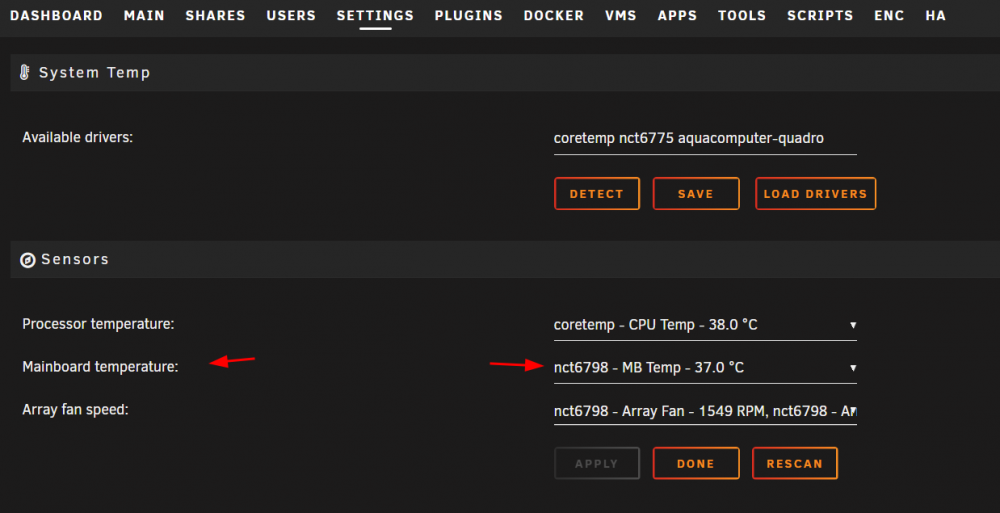
Task: Click the Done button
Action: point(696,464)
